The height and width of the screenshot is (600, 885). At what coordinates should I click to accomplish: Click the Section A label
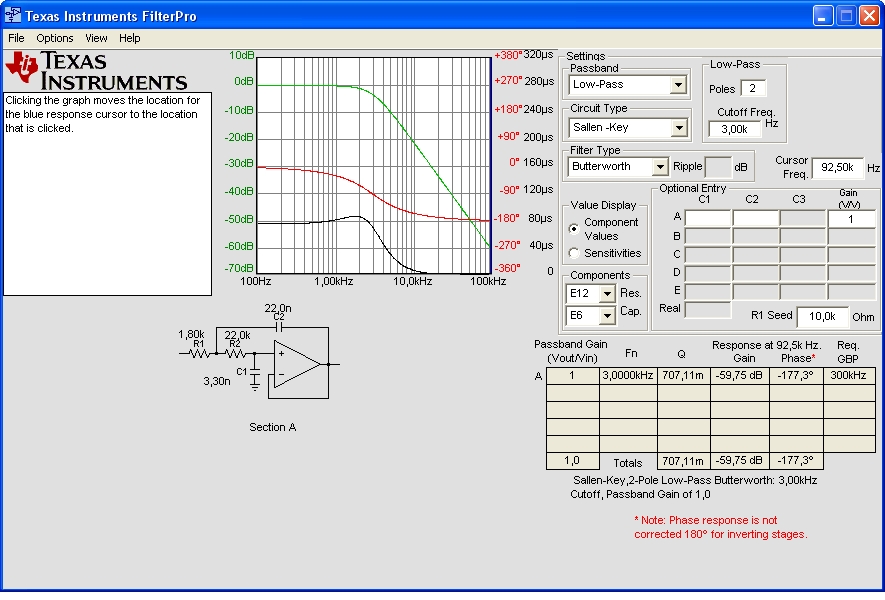(x=273, y=427)
